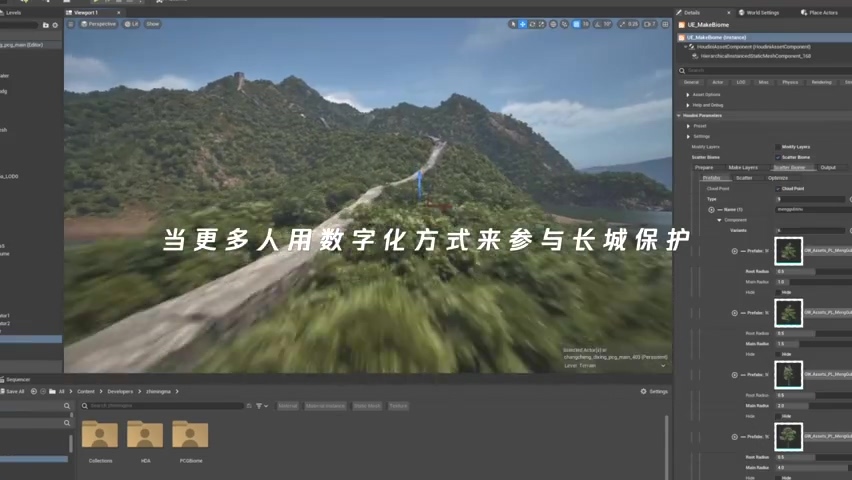Open Content Browser Settings gear
The height and width of the screenshot is (480, 852).
click(x=654, y=391)
